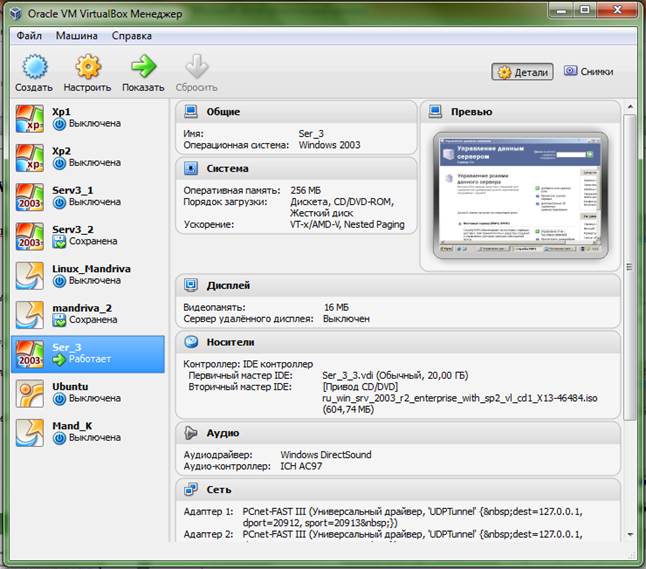646x569 pixels.
Task: Click the Linux_Mandriva OS icon
Action: click(x=30, y=276)
